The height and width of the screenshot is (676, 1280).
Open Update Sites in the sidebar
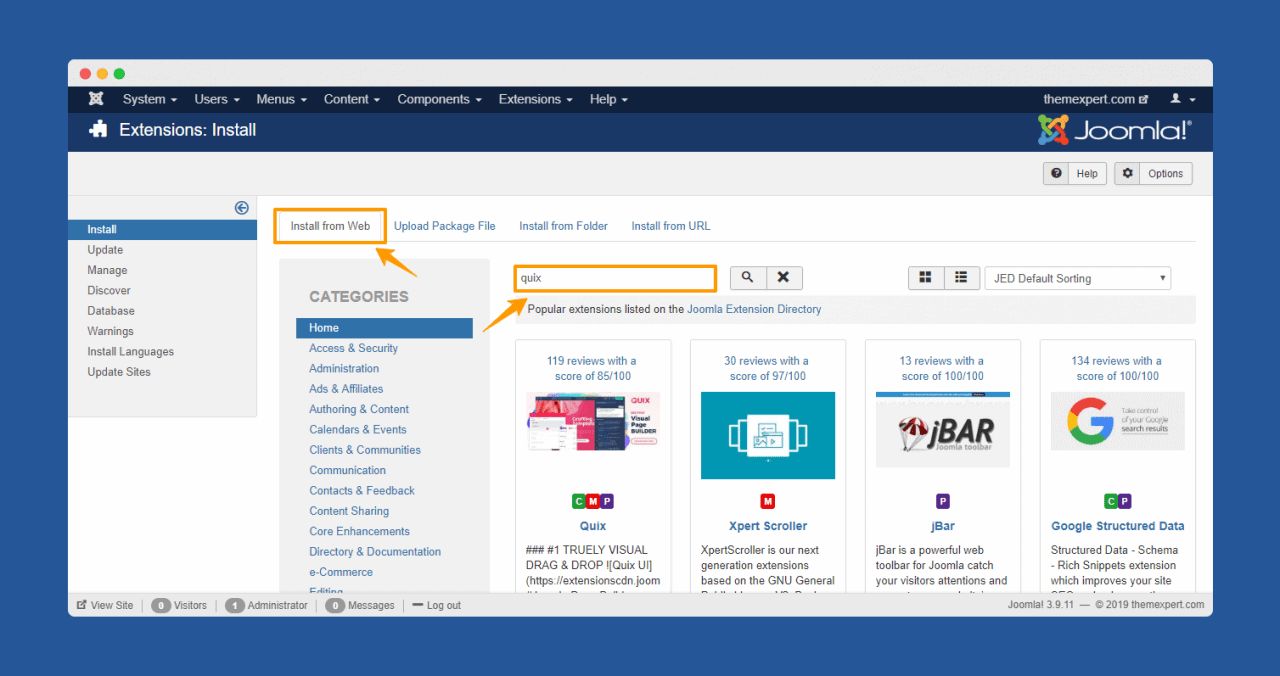pos(119,372)
